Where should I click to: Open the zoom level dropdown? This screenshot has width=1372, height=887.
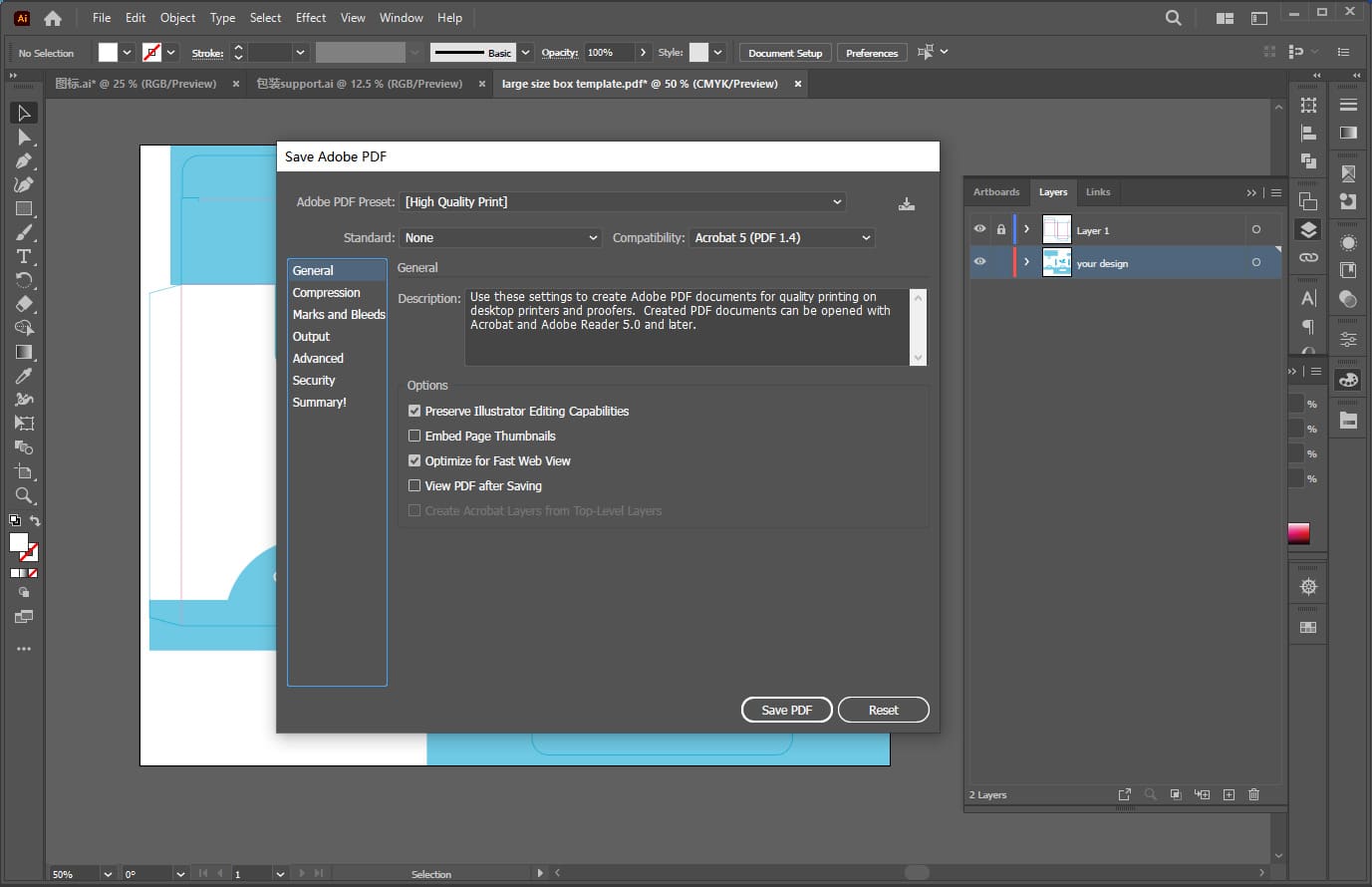click(108, 874)
